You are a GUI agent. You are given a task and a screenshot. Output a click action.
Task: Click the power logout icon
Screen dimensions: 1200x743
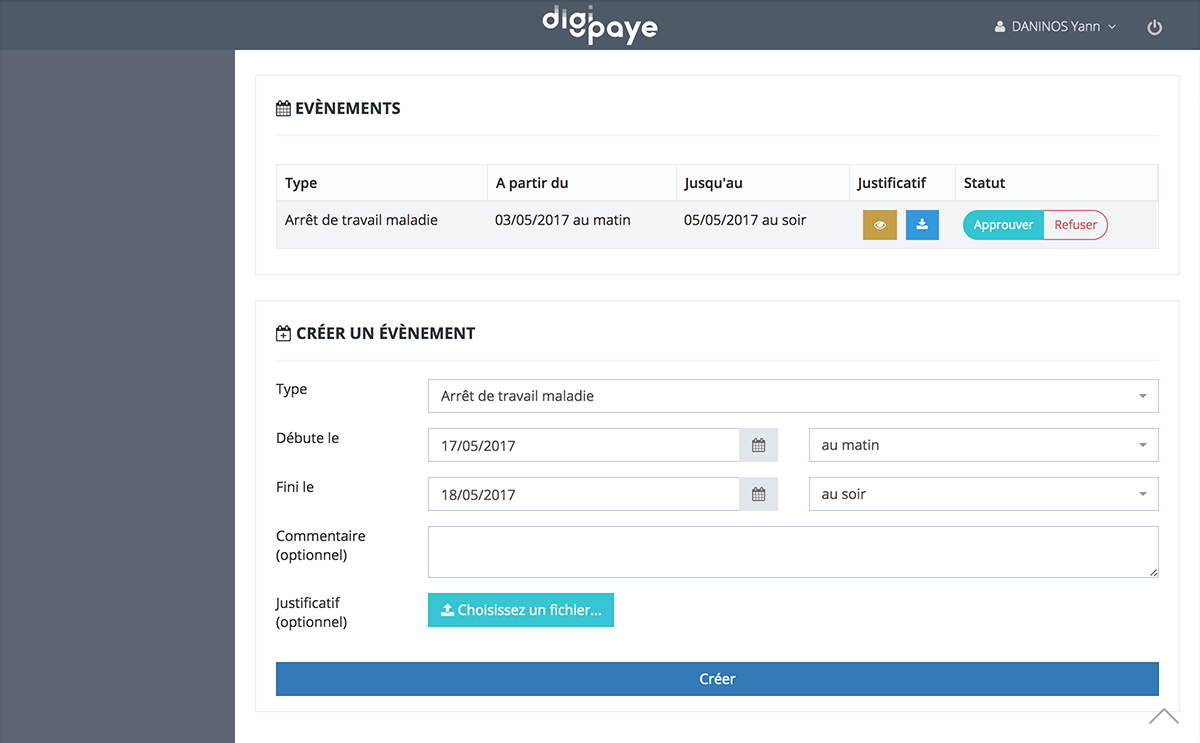(1154, 28)
